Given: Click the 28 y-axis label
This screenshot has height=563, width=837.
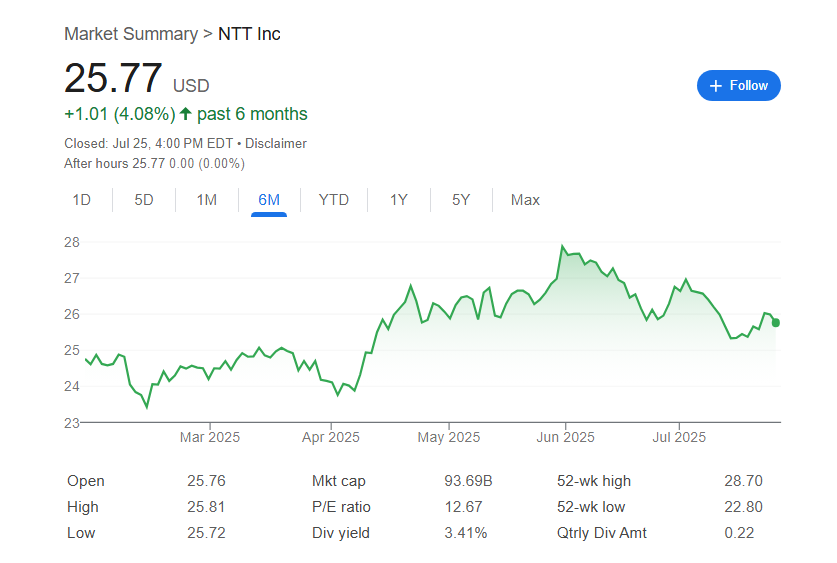Looking at the screenshot, I should pos(72,242).
